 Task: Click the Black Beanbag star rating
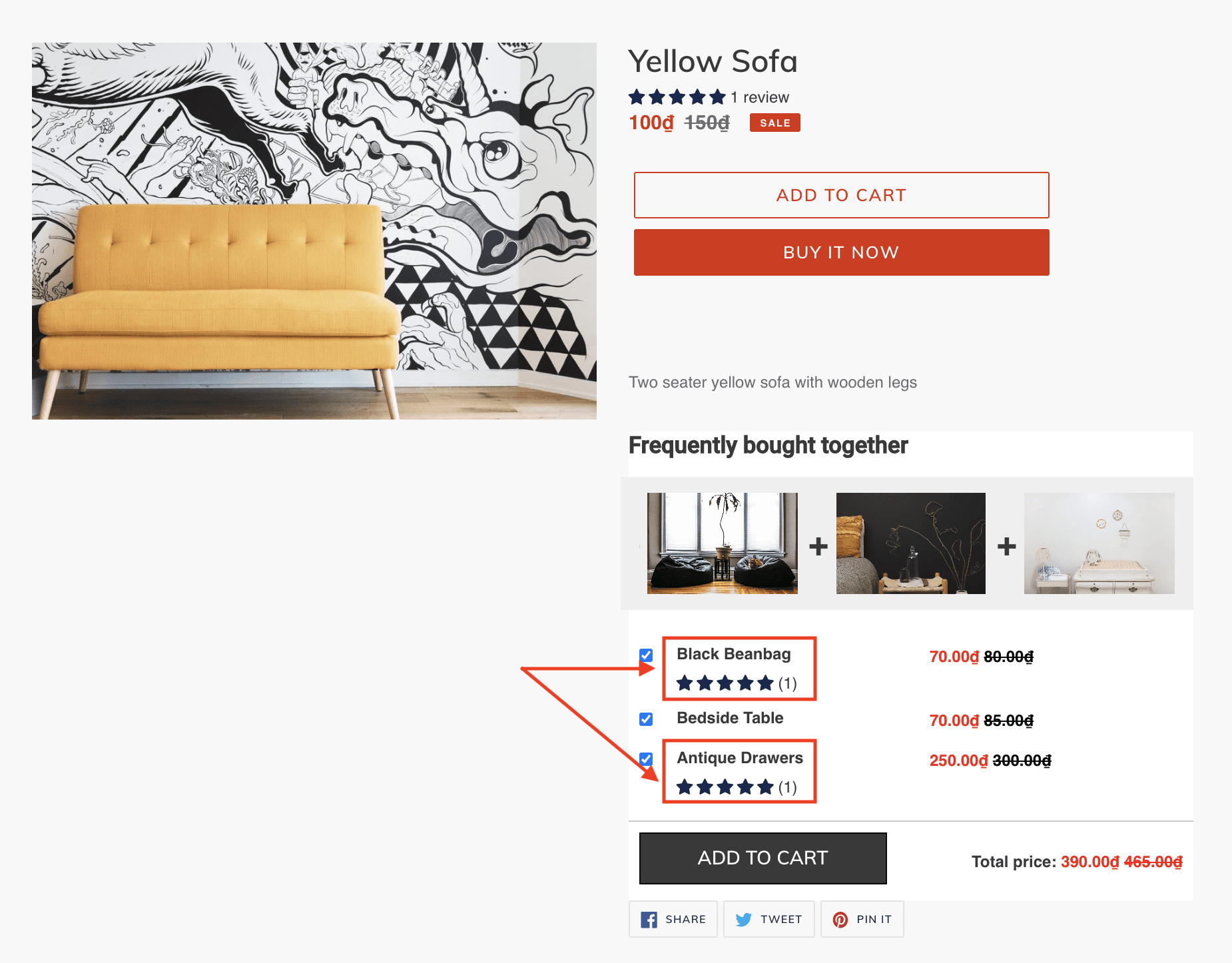[725, 683]
